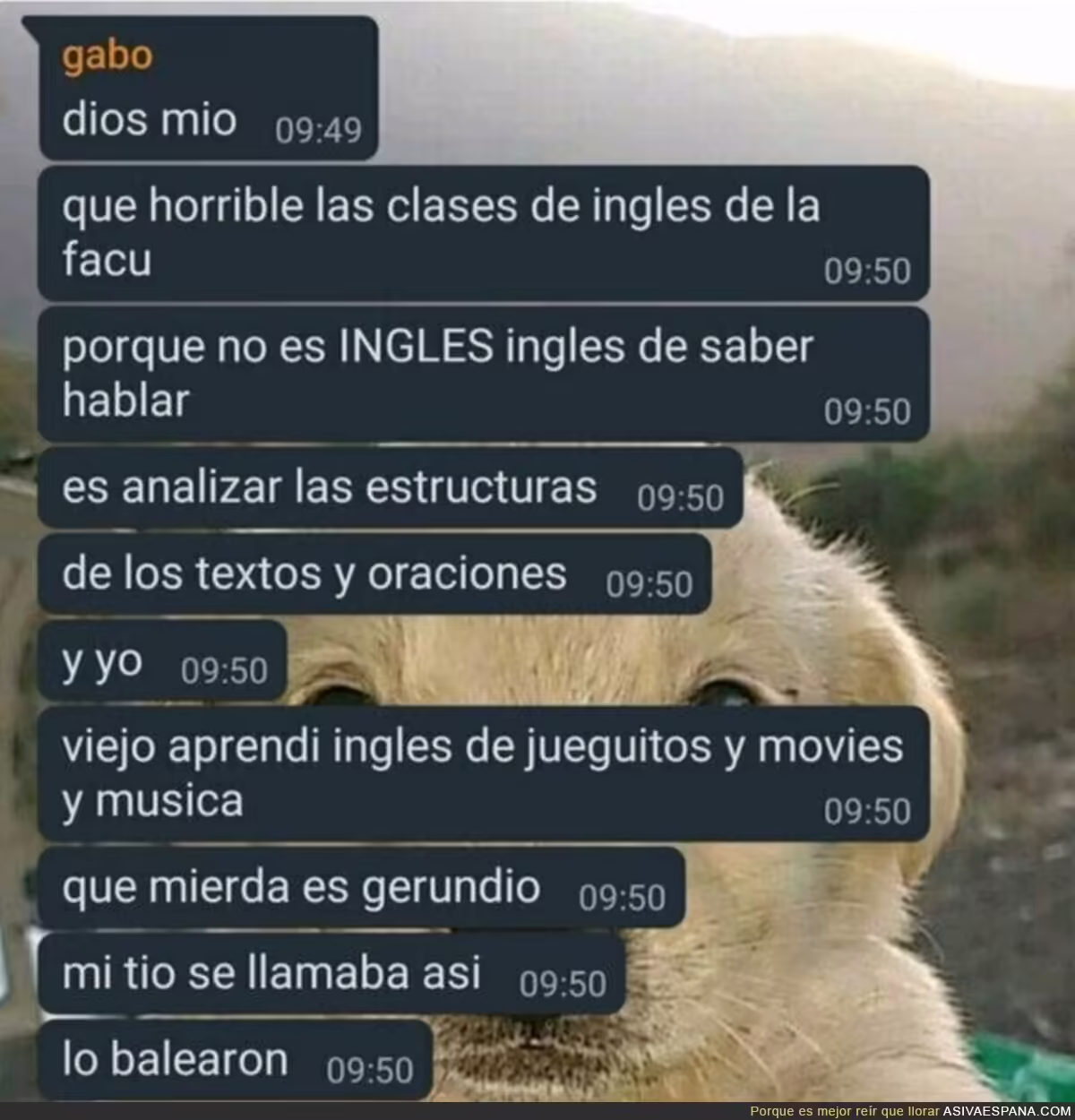Click 'de los textos y oraciones' bubble
1075x1120 pixels.
pyautogui.click(x=374, y=574)
